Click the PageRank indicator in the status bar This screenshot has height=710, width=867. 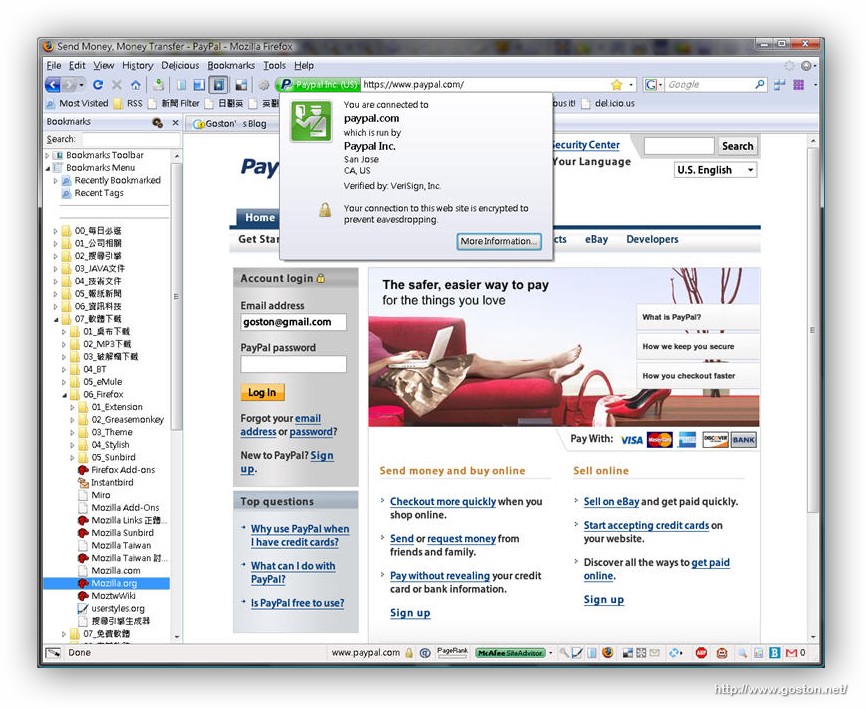pyautogui.click(x=453, y=652)
